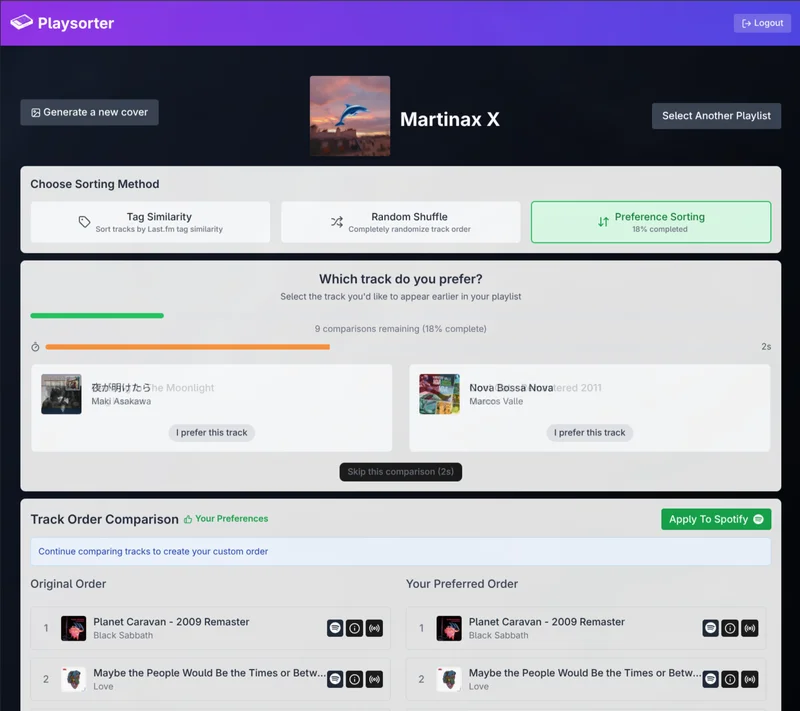Click broadcast icon for Planet Caravan, Preferred Order
The height and width of the screenshot is (711, 800).
[750, 628]
